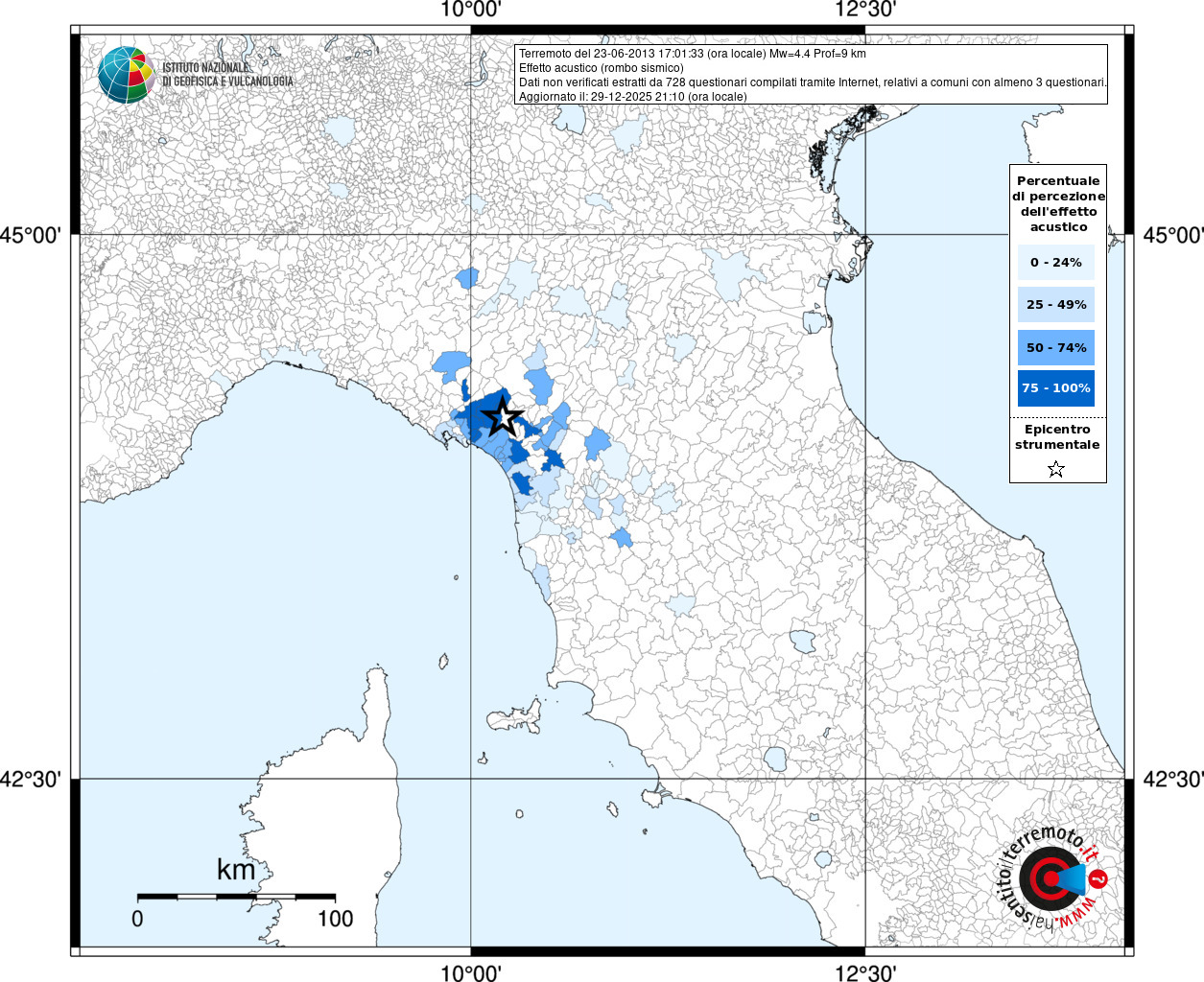Select the 50 - 74% legend swatch
Screen dimensions: 1204x982
coord(1056,347)
